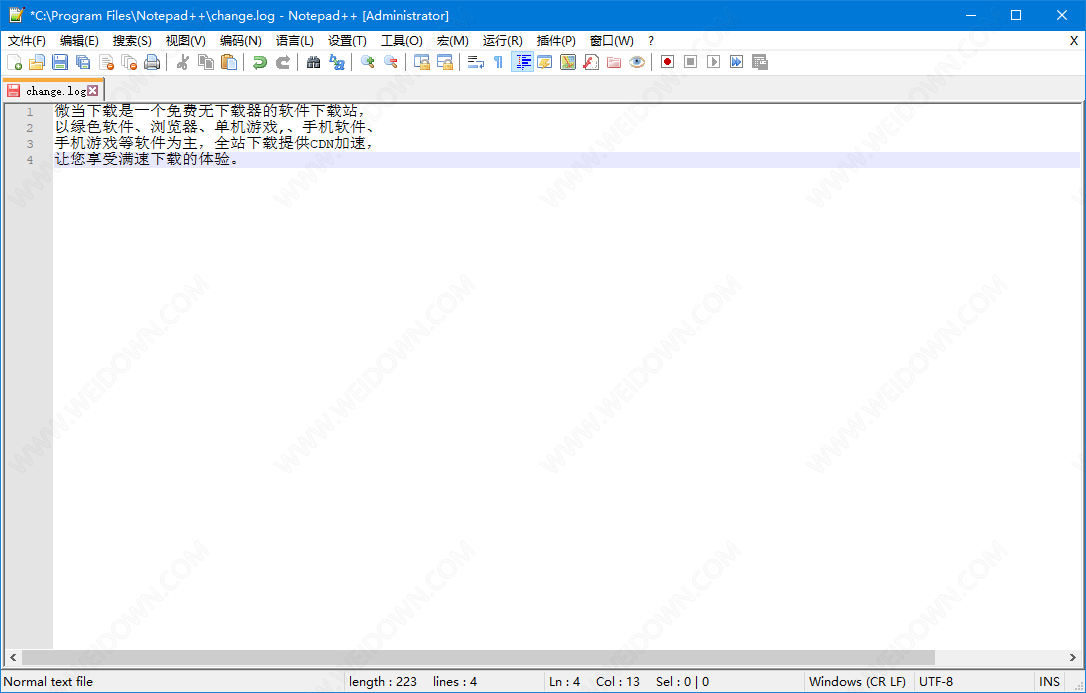Click line number 3 in margin

(30, 144)
